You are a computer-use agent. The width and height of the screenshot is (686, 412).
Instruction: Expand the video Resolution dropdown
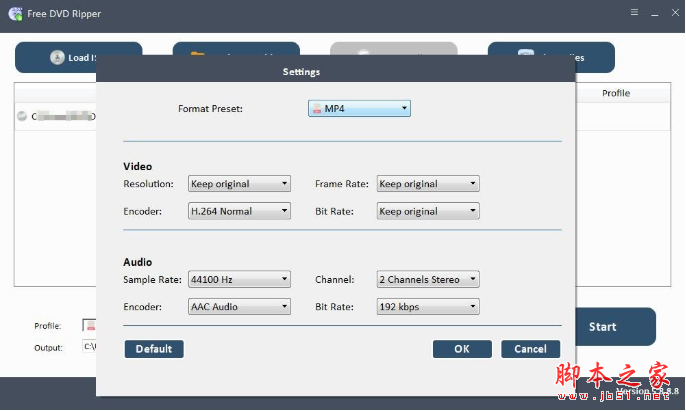tap(239, 184)
